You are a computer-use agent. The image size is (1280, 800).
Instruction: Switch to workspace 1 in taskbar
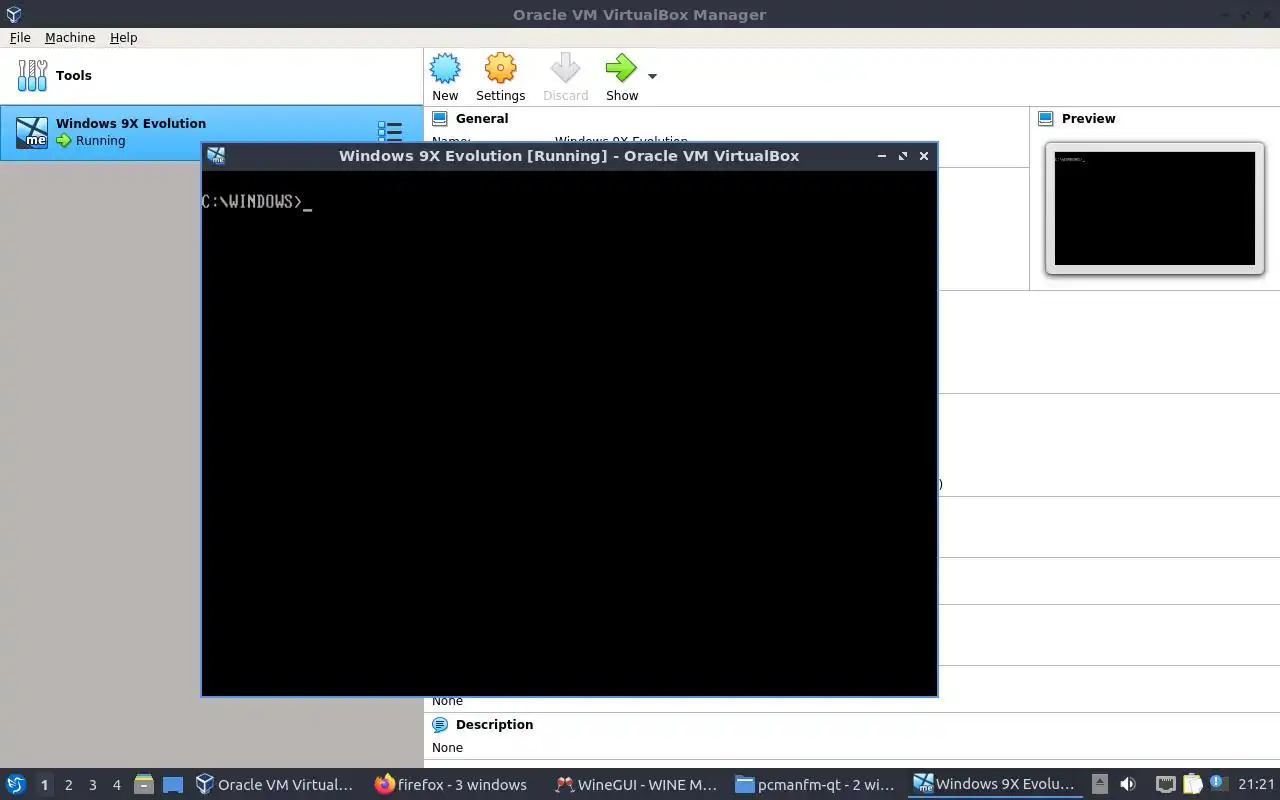pos(44,785)
